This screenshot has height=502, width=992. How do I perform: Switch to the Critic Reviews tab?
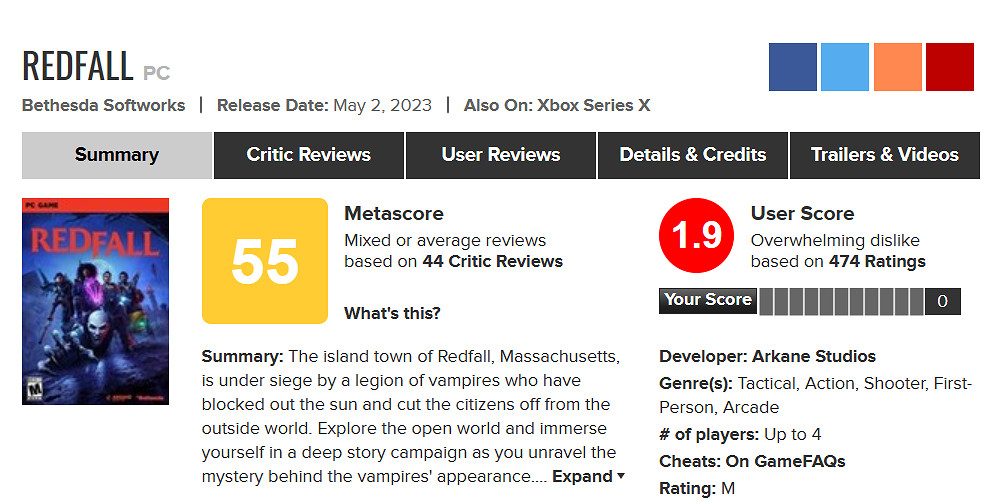tap(308, 155)
